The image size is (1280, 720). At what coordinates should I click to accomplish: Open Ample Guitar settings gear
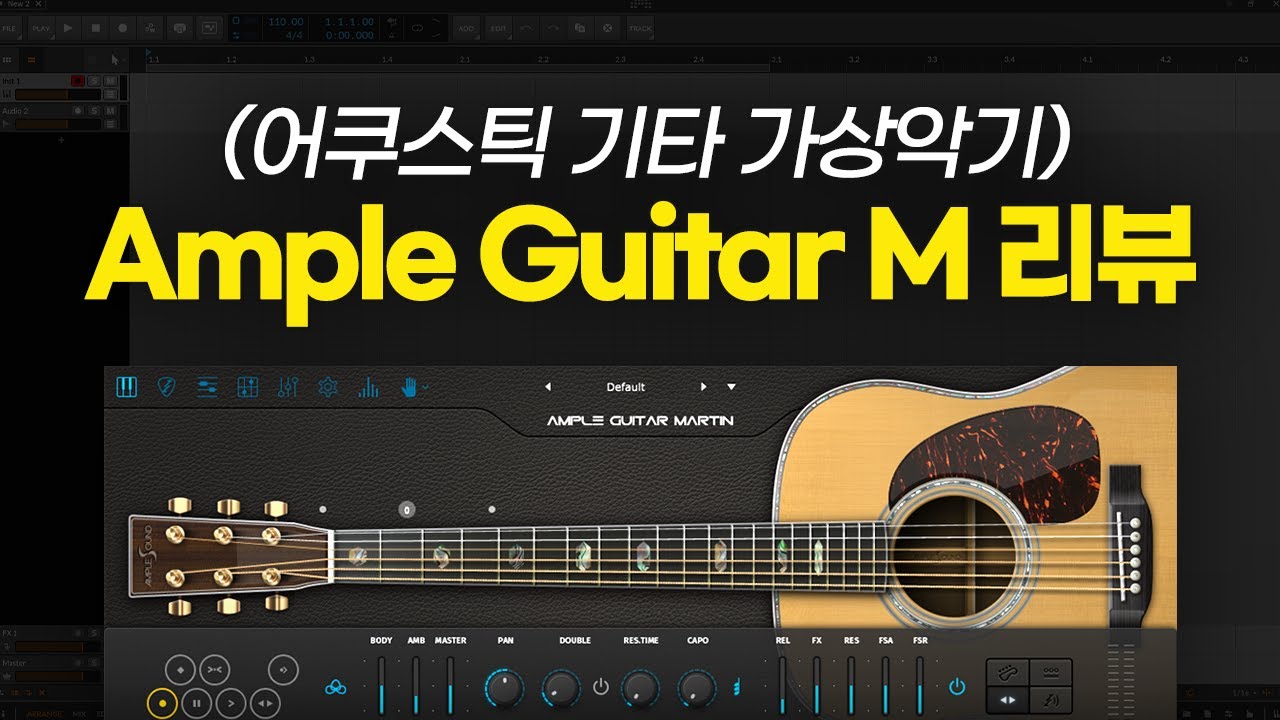(x=328, y=387)
